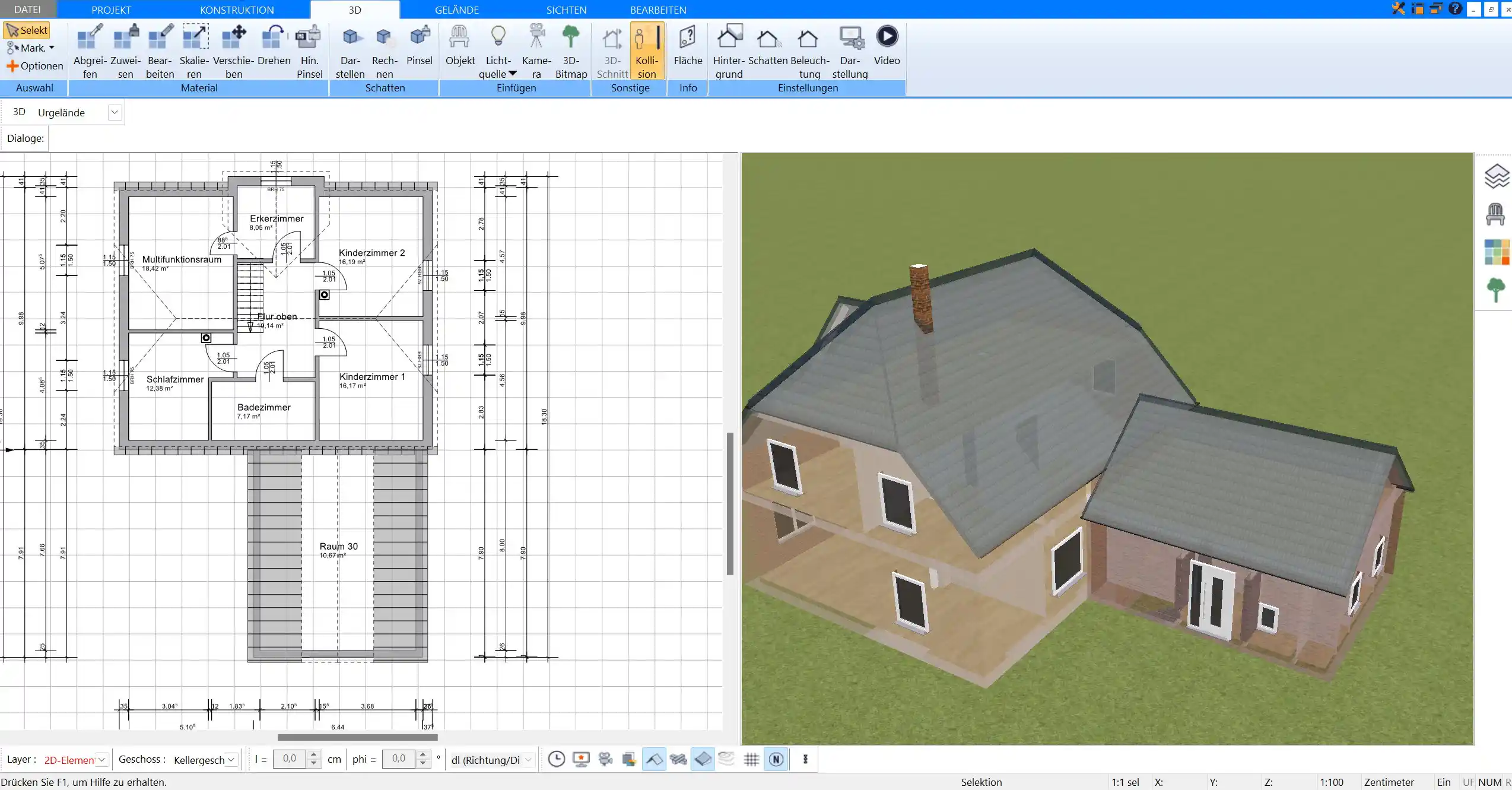Click the shadow Rechnen tool
The image size is (1512, 790).
pos(385,51)
